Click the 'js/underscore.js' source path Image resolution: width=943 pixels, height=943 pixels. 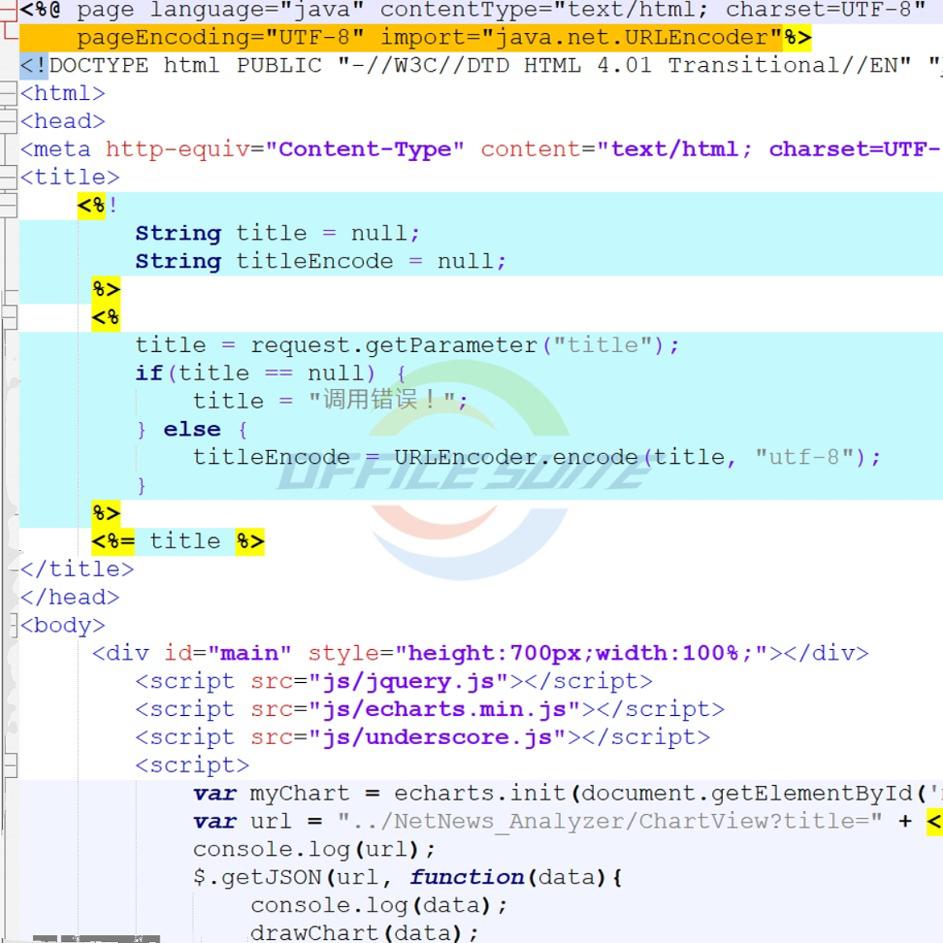tap(437, 737)
